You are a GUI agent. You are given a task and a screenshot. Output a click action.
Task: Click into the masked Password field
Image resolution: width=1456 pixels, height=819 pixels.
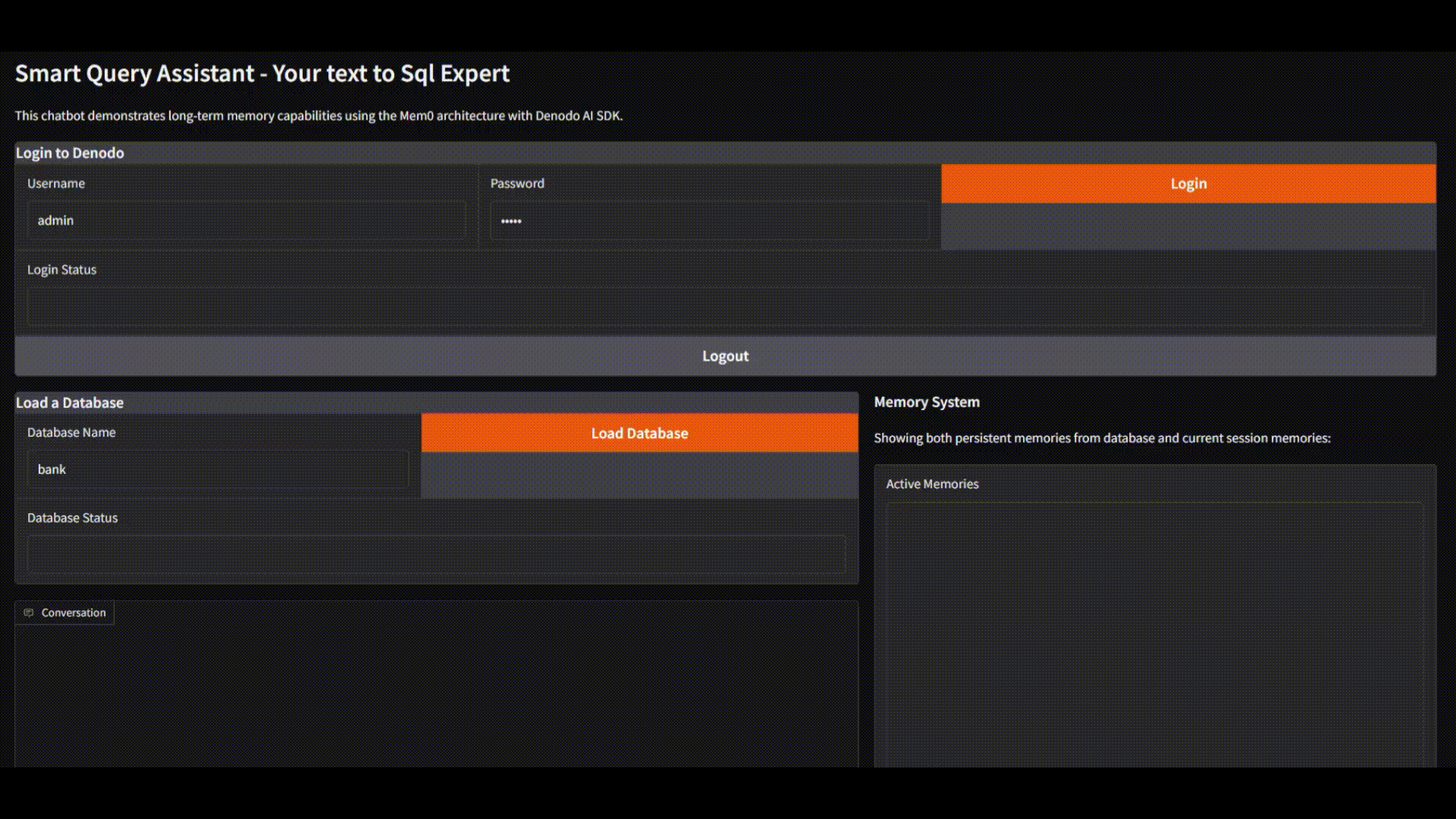(709, 221)
